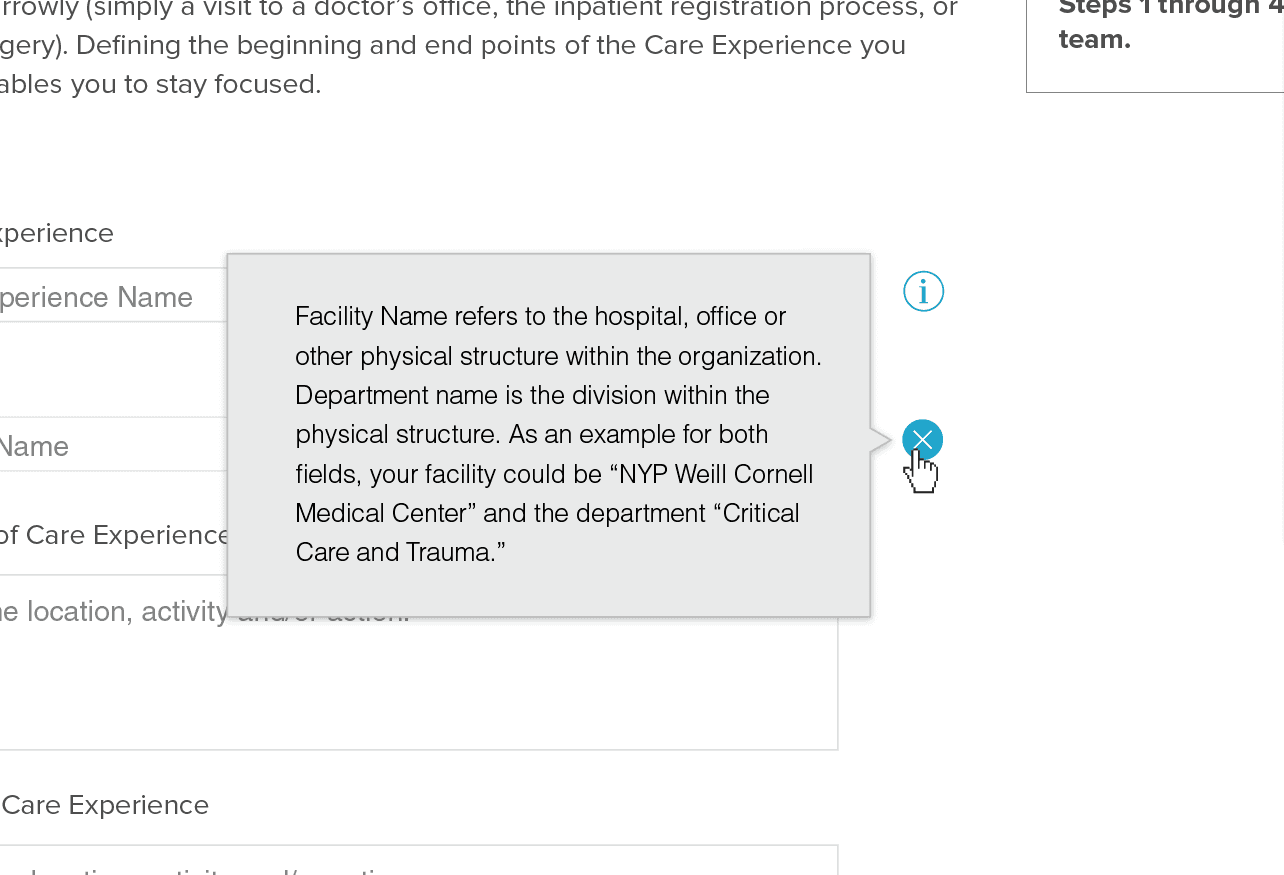Click "physical structure. As an example" tooltip line

tap(532, 434)
